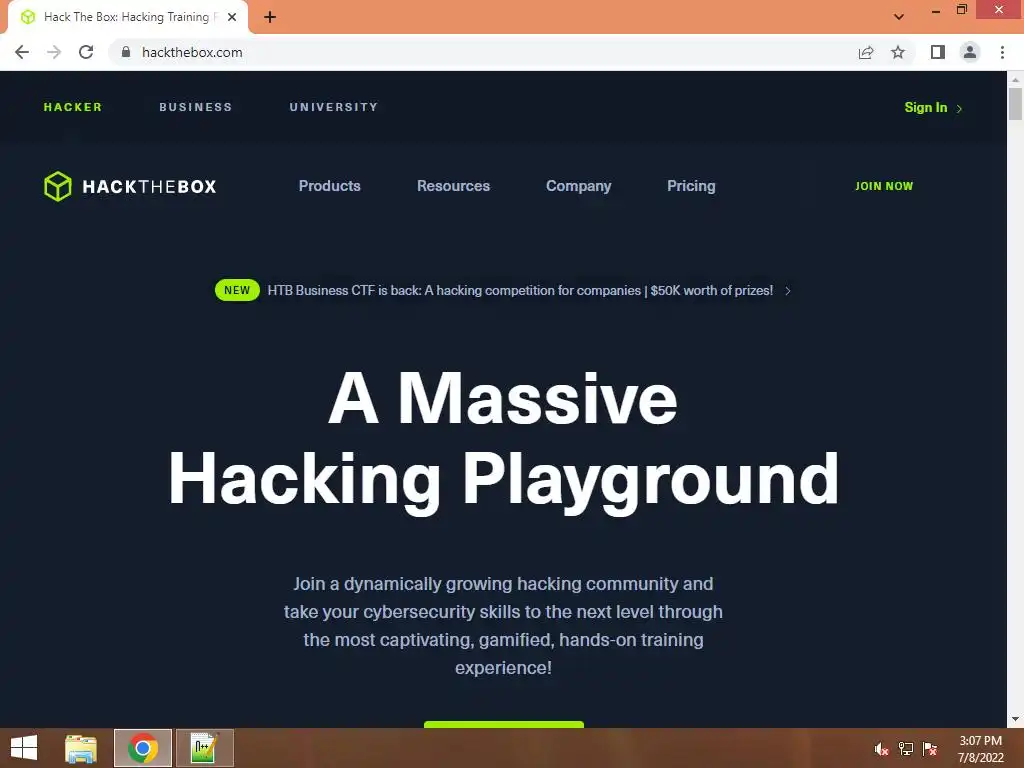1024x768 pixels.
Task: Click the page scrollbar thumb
Action: (1016, 104)
